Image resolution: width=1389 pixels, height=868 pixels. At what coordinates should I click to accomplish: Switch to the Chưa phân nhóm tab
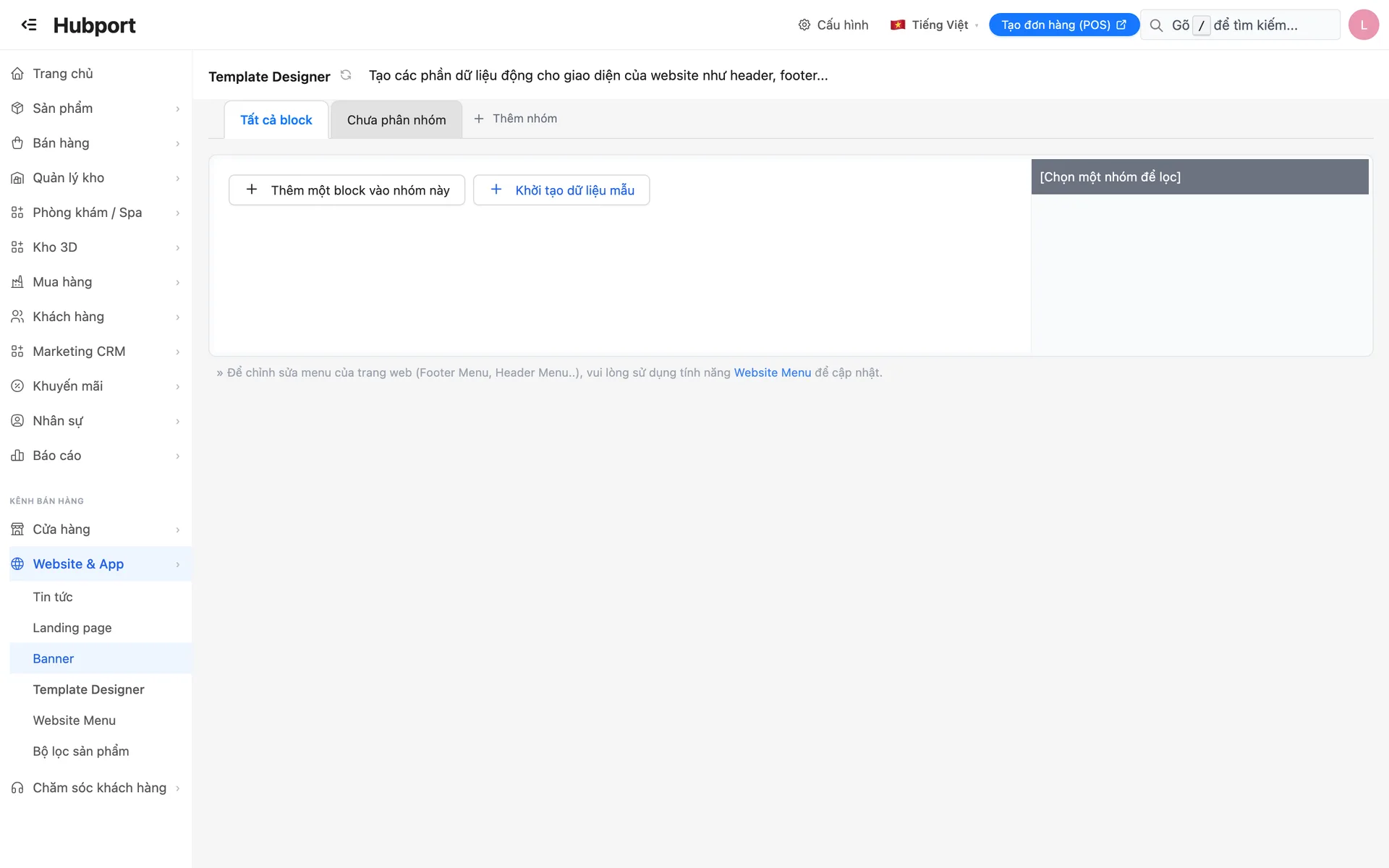click(x=396, y=120)
